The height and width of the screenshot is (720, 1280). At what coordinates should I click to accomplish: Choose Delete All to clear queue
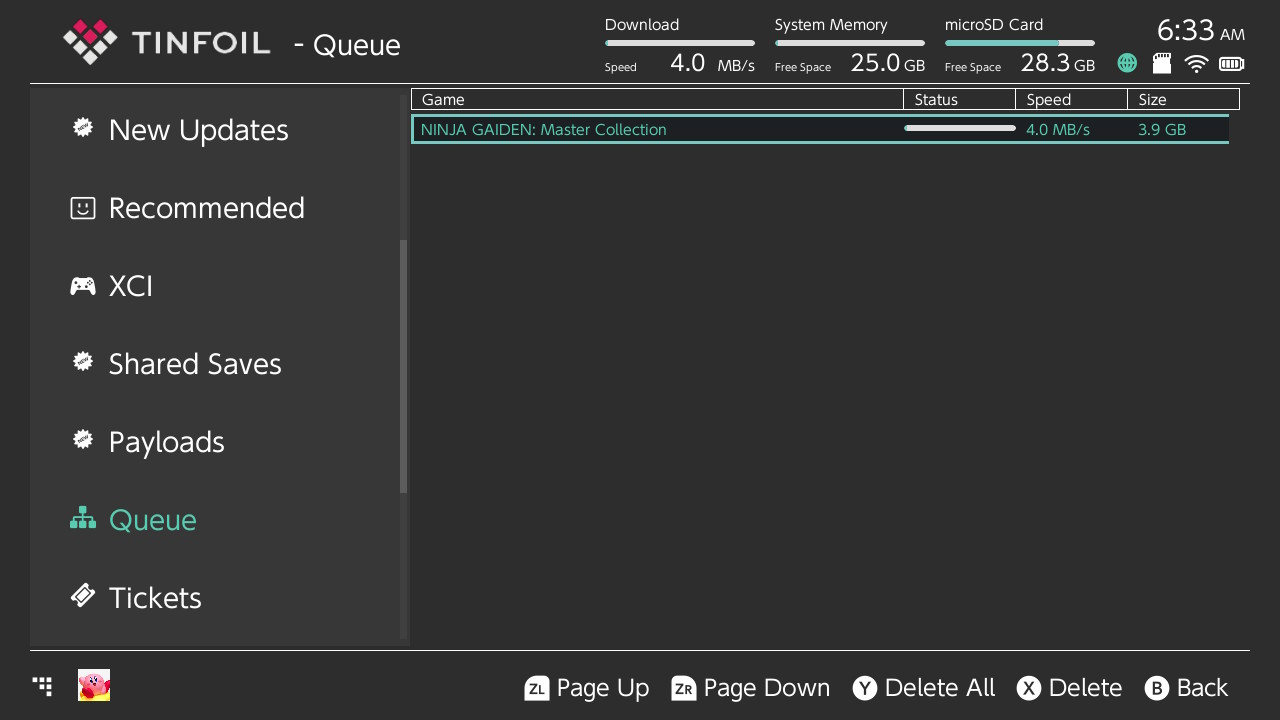point(940,688)
